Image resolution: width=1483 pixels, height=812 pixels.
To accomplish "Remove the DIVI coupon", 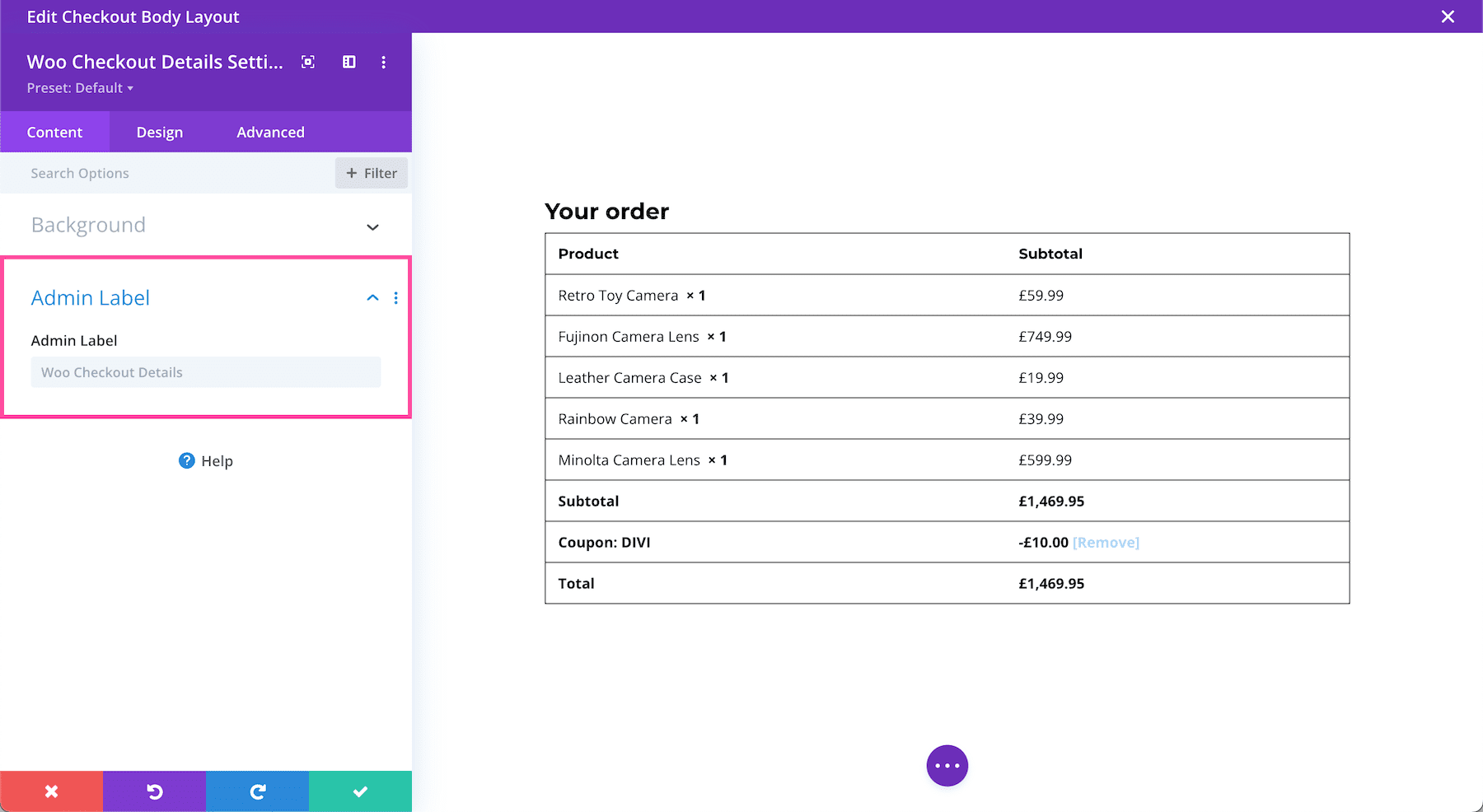I will click(x=1106, y=542).
